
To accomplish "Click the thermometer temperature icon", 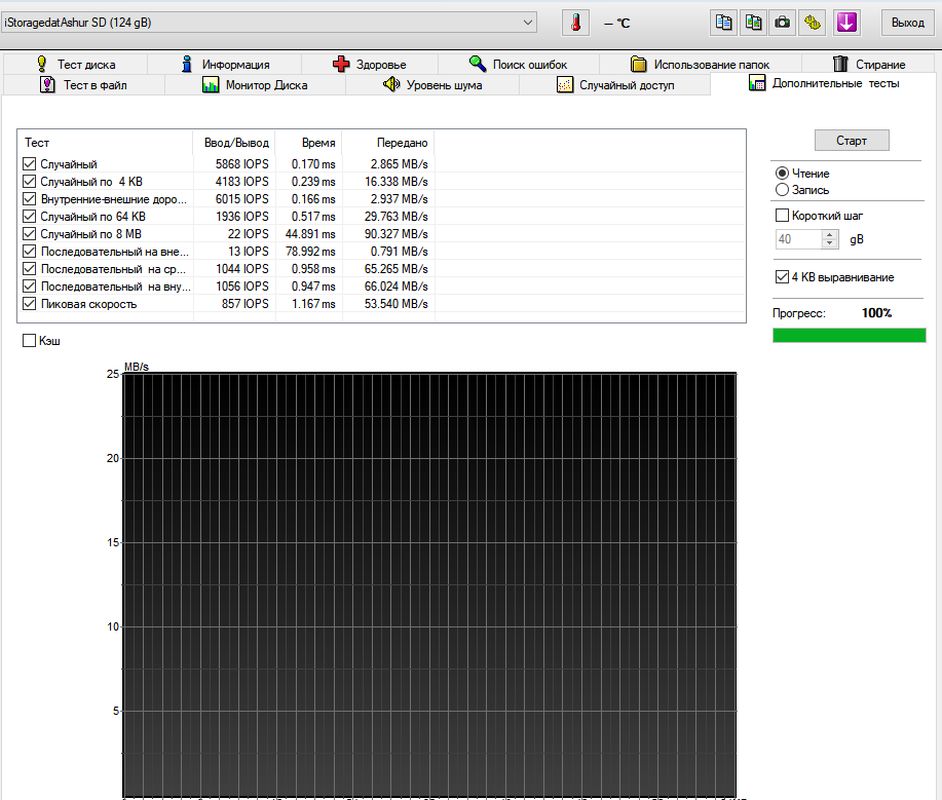I will click(576, 22).
